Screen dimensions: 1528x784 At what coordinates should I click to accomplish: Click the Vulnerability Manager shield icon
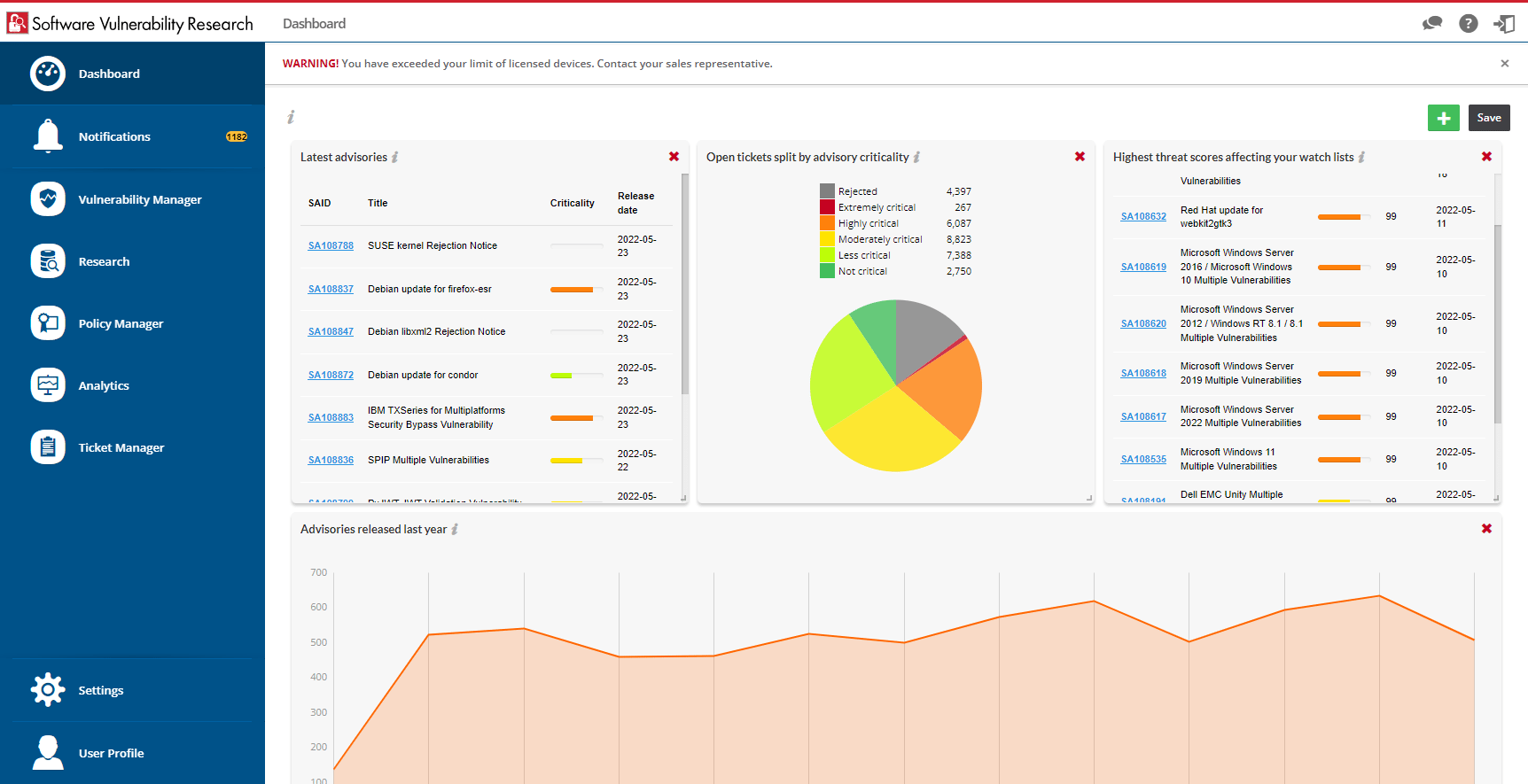coord(48,199)
